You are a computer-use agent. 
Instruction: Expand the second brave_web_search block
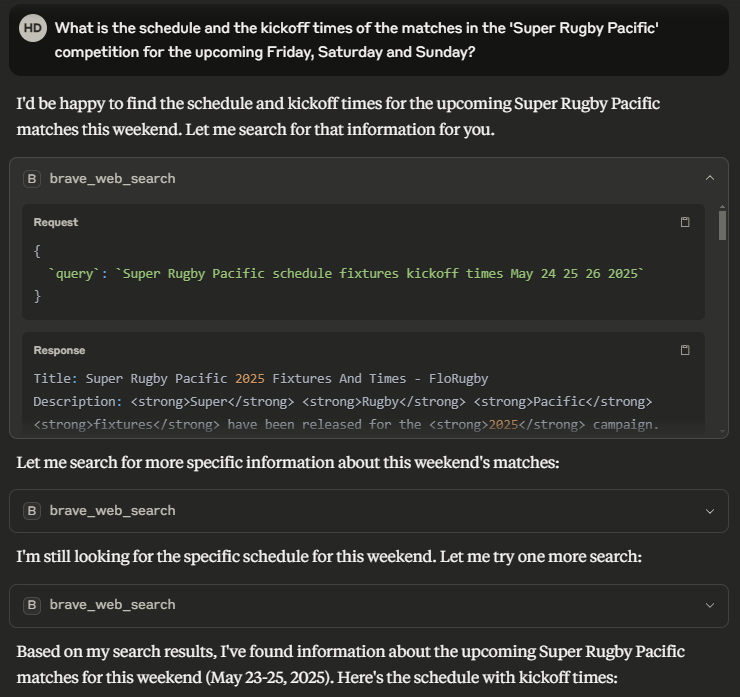tap(709, 511)
